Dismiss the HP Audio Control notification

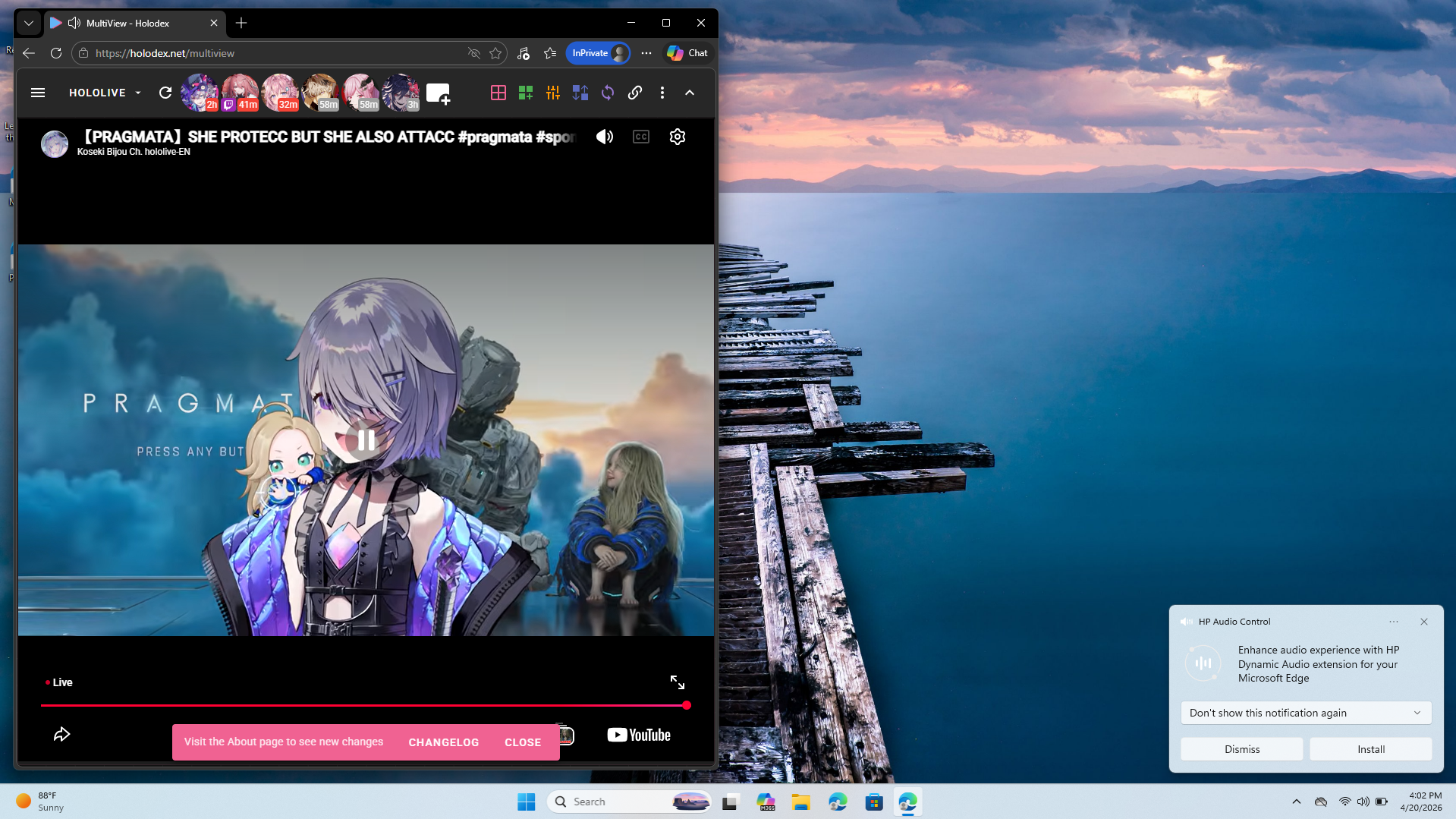(x=1242, y=749)
